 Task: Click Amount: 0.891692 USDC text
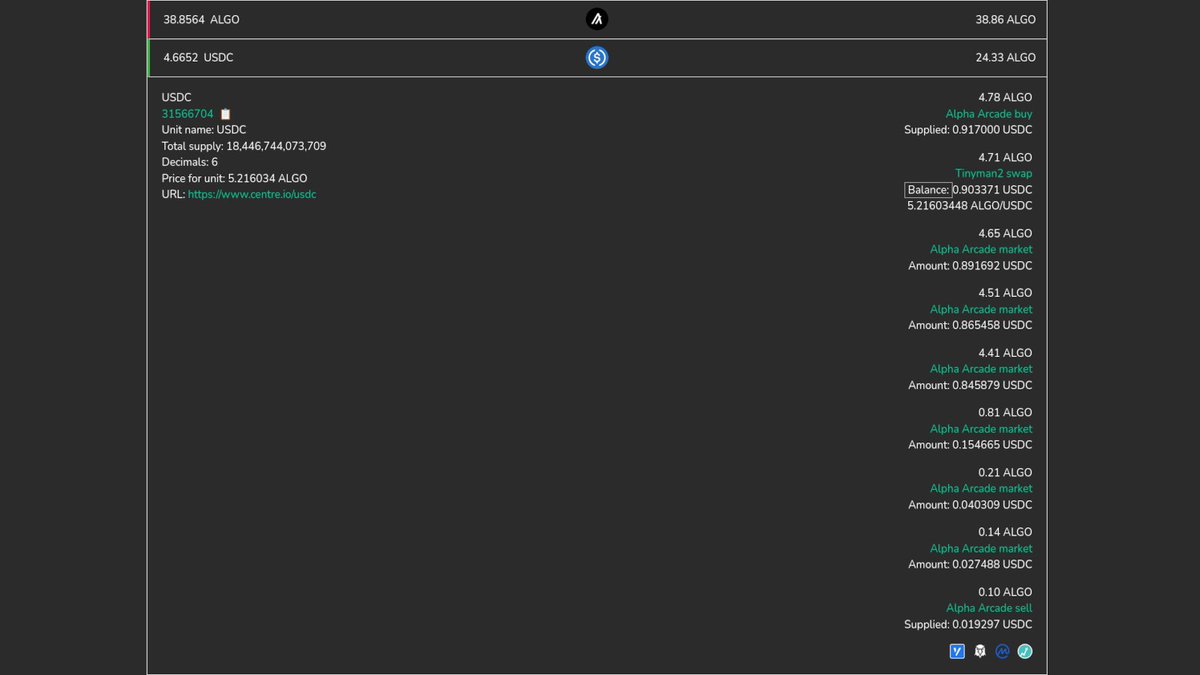click(x=970, y=266)
